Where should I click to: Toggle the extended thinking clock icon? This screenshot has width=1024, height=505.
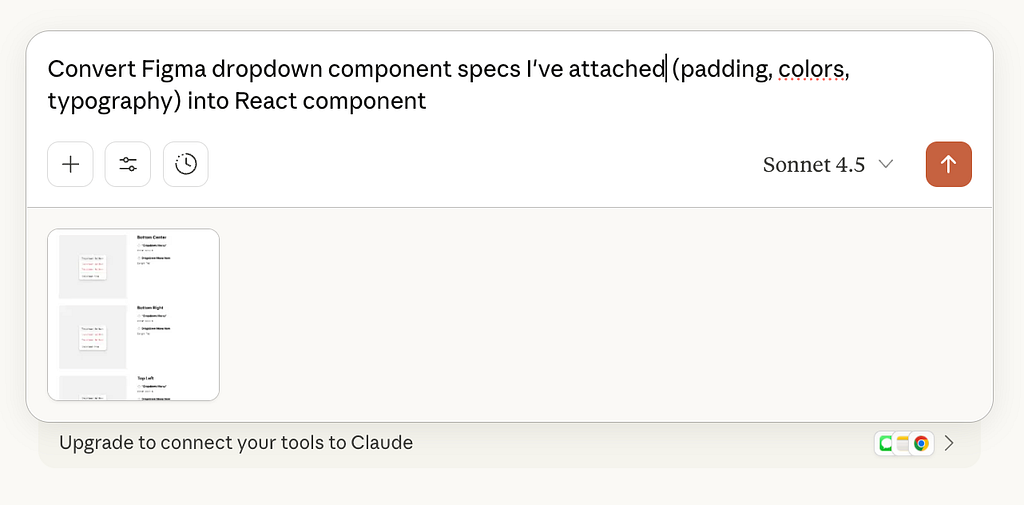186,165
